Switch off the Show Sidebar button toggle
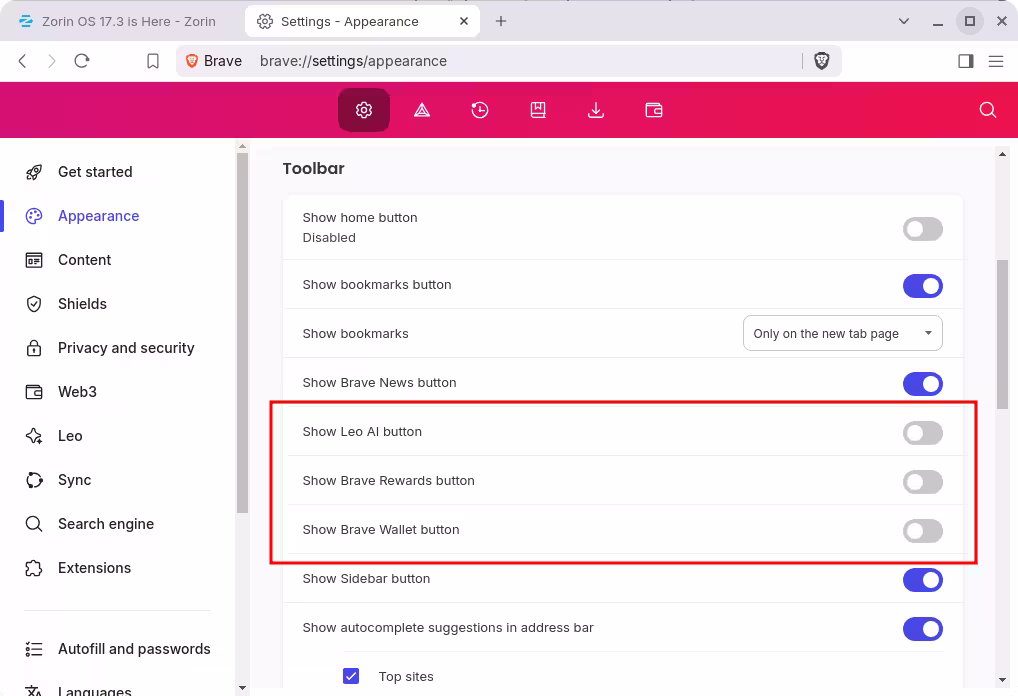This screenshot has width=1018, height=696. click(x=923, y=580)
